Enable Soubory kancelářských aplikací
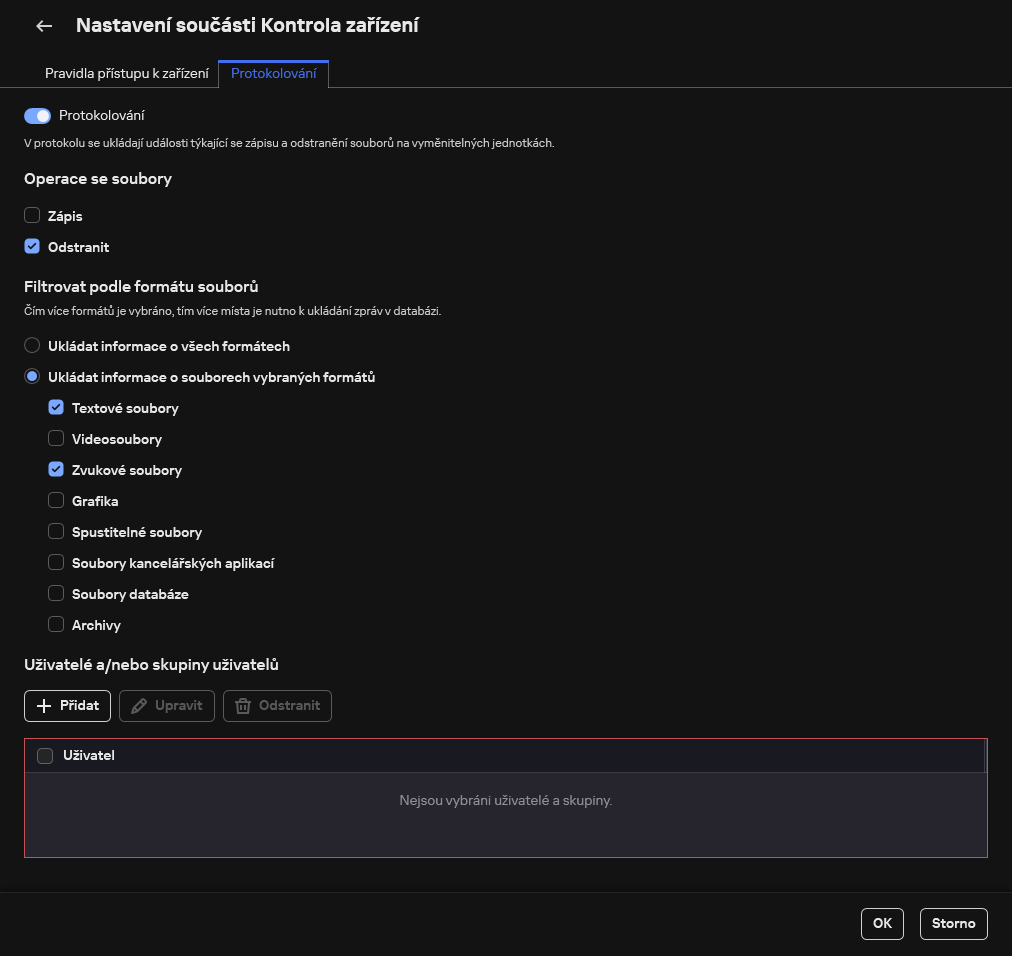 tap(56, 562)
